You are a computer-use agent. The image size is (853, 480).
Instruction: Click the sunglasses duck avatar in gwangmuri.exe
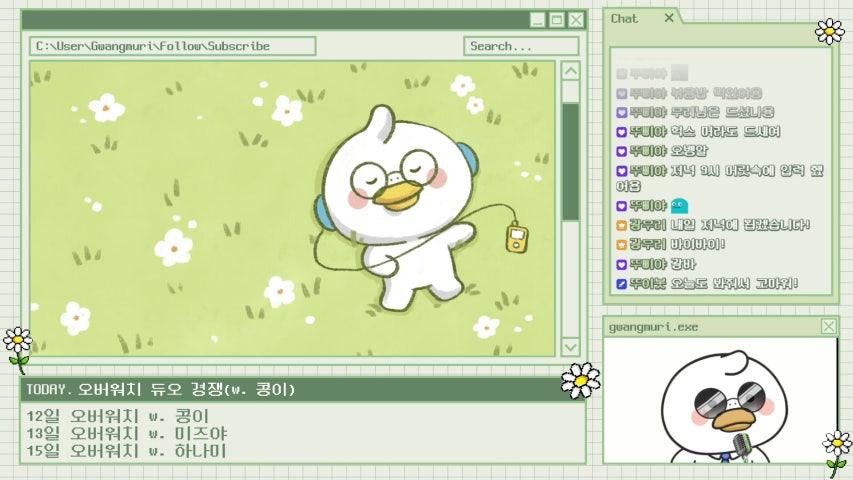(x=724, y=408)
